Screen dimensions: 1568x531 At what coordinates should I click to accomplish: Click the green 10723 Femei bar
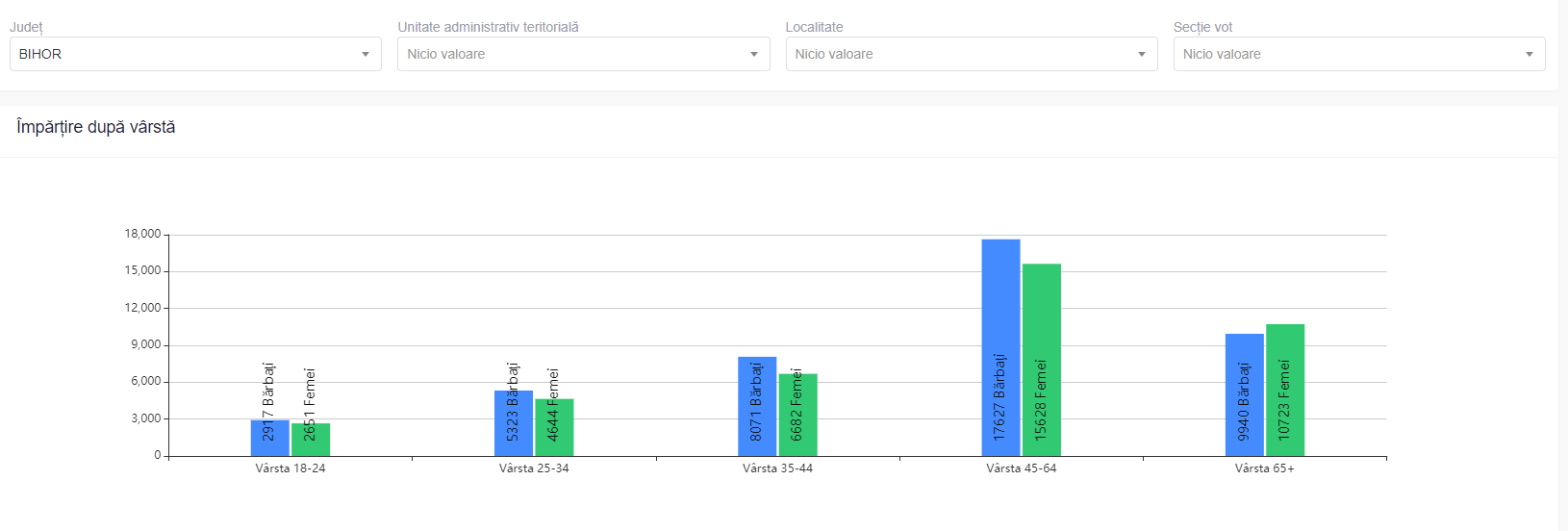[1285, 390]
